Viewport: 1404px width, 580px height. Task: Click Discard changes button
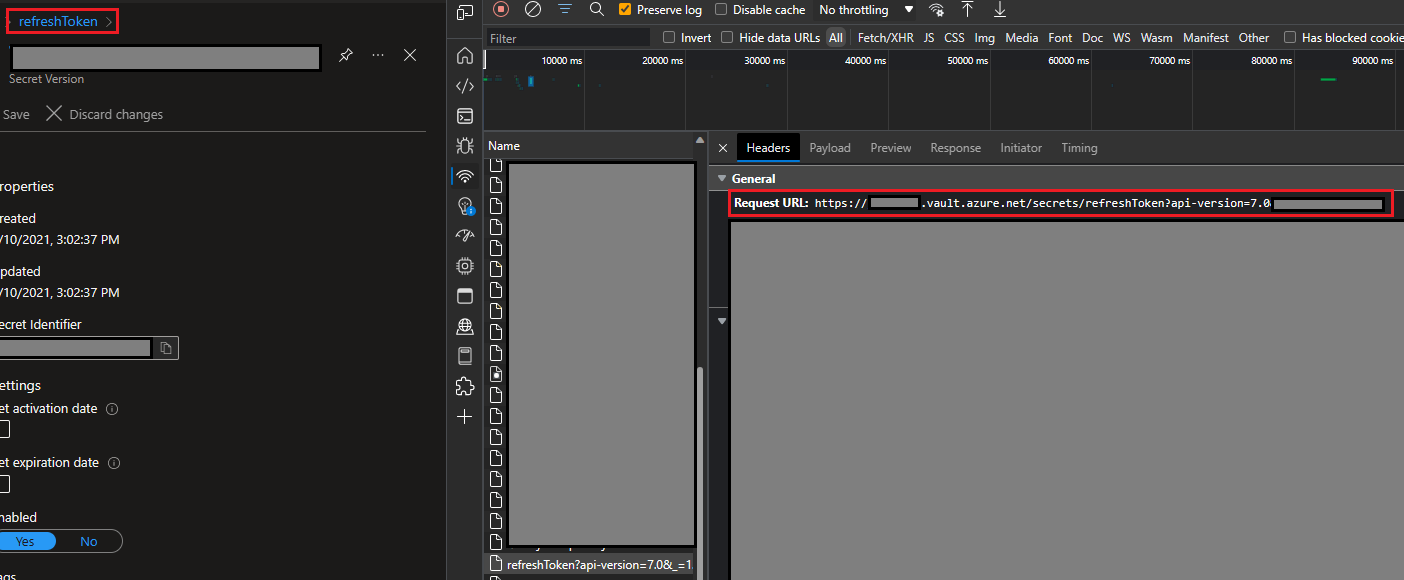click(x=104, y=114)
